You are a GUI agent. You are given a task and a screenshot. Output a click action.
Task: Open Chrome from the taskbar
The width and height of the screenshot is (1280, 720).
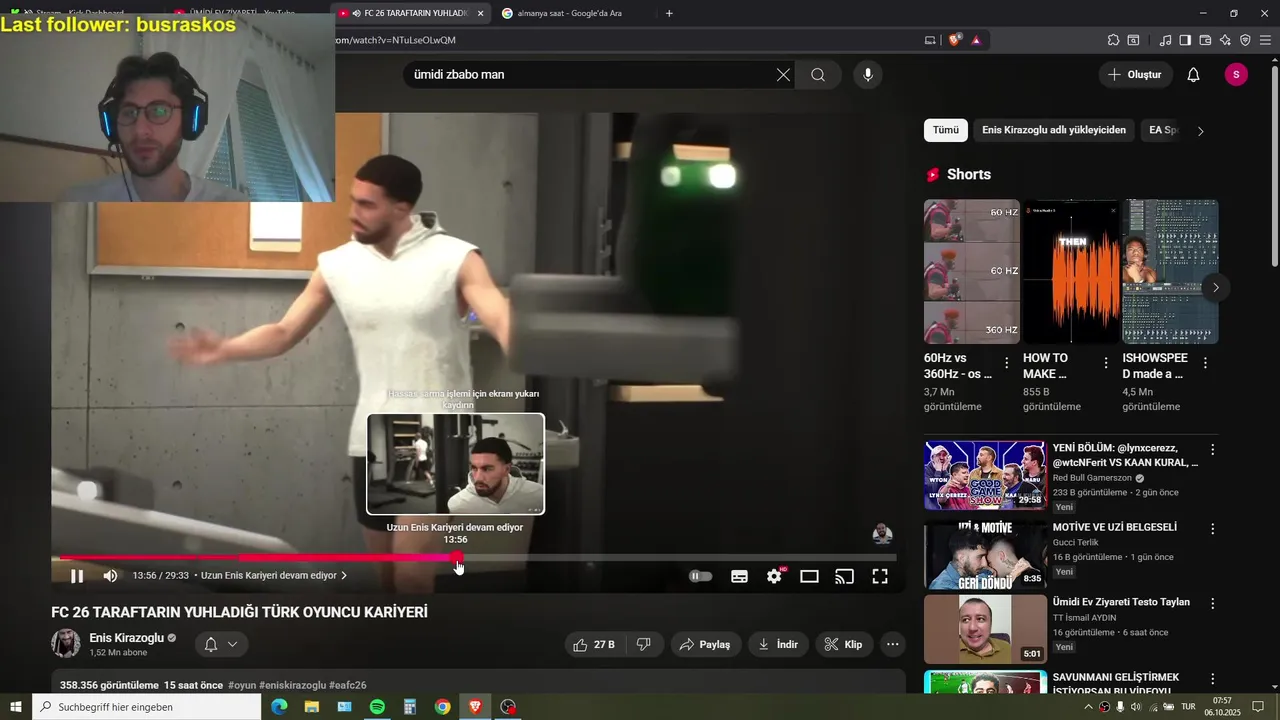[442, 707]
